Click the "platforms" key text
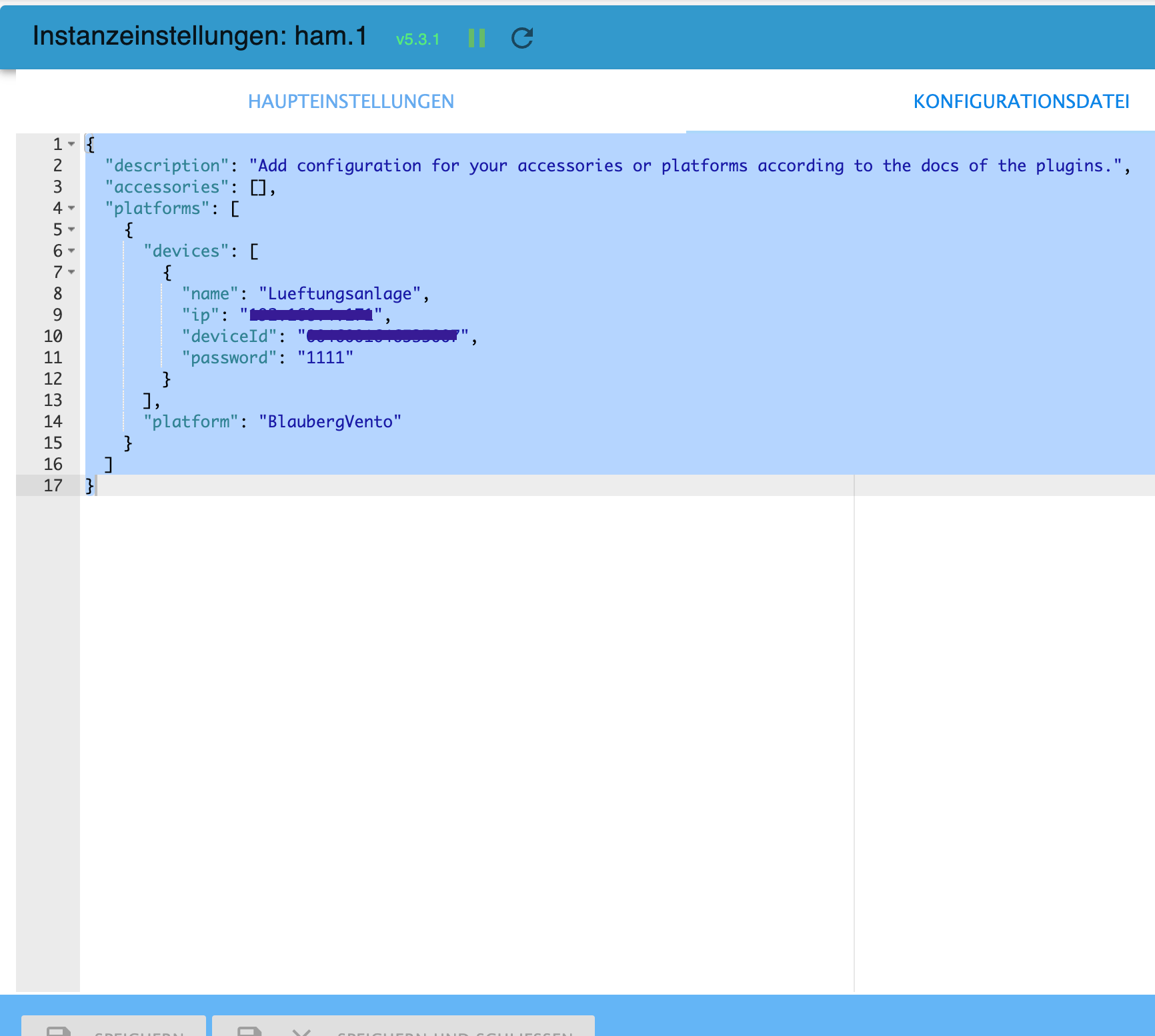 (157, 208)
